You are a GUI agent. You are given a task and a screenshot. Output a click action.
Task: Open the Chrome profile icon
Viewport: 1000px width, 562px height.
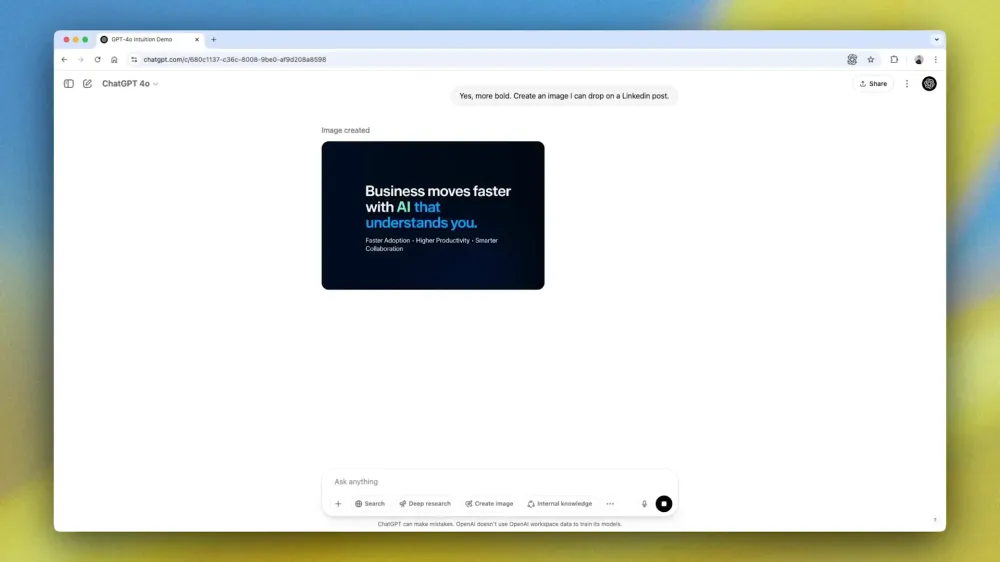point(918,59)
